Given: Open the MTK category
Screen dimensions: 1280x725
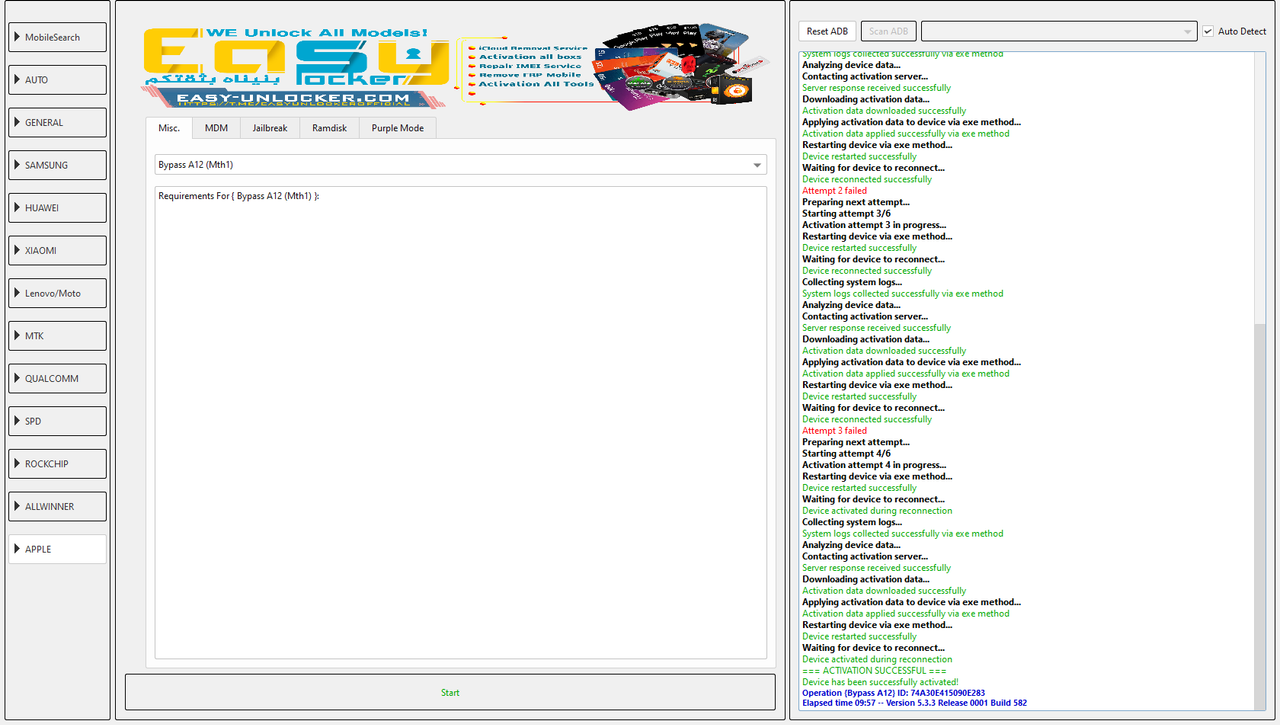Looking at the screenshot, I should (58, 336).
